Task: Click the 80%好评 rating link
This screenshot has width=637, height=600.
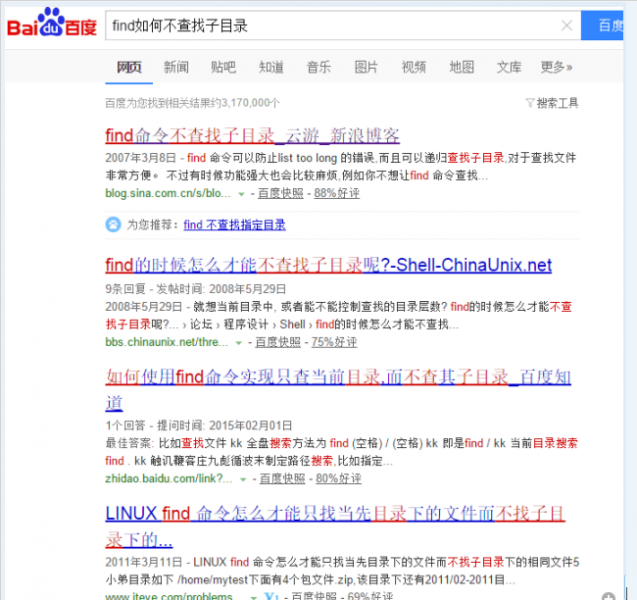Action: pyautogui.click(x=339, y=479)
